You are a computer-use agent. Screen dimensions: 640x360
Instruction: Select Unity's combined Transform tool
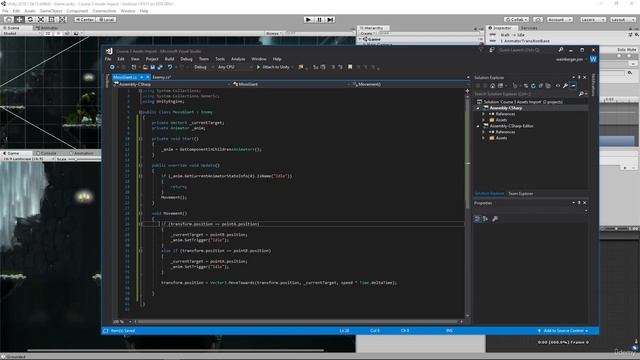point(62,19)
